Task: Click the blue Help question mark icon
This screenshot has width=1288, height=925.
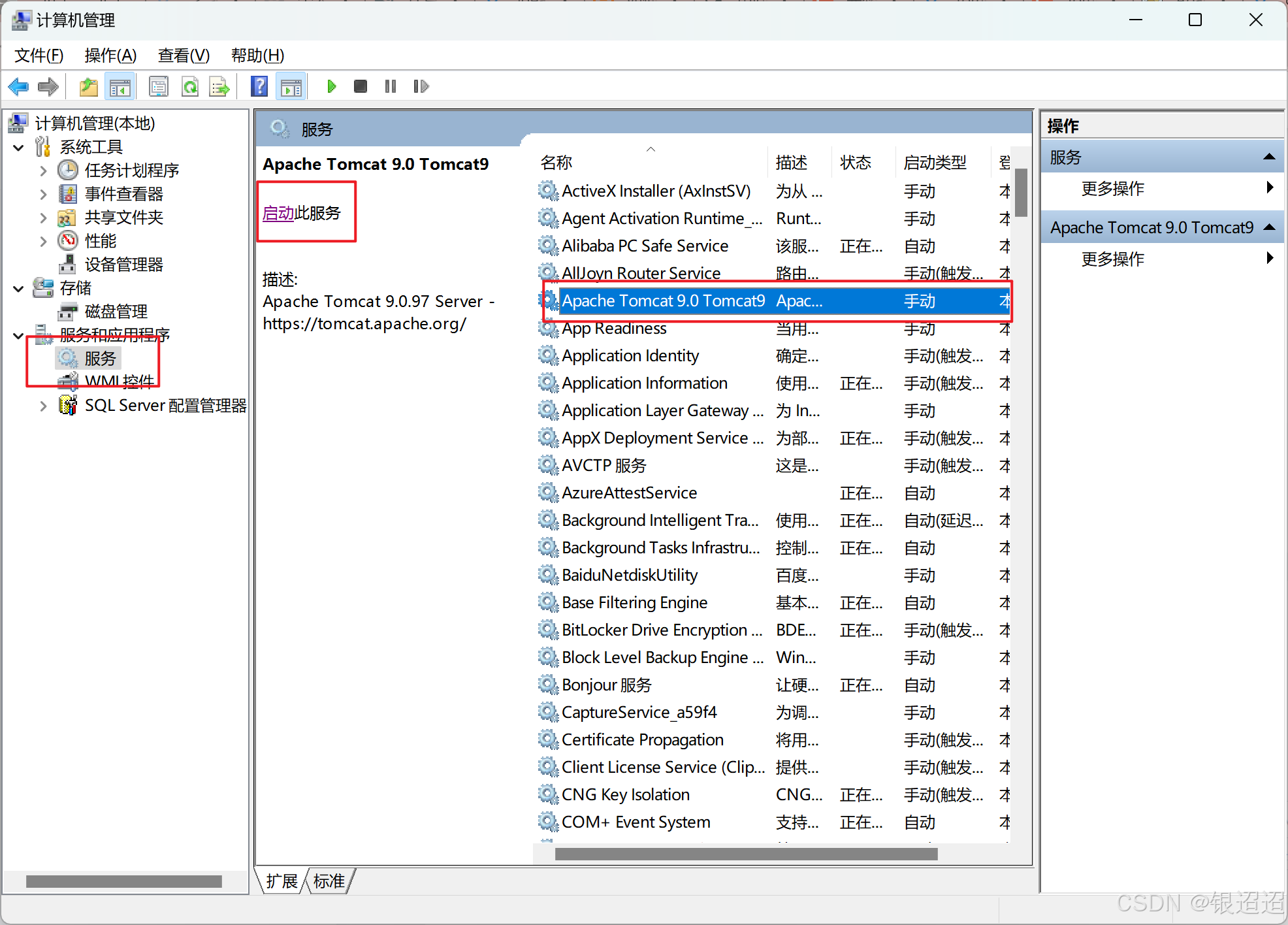Action: [259, 86]
